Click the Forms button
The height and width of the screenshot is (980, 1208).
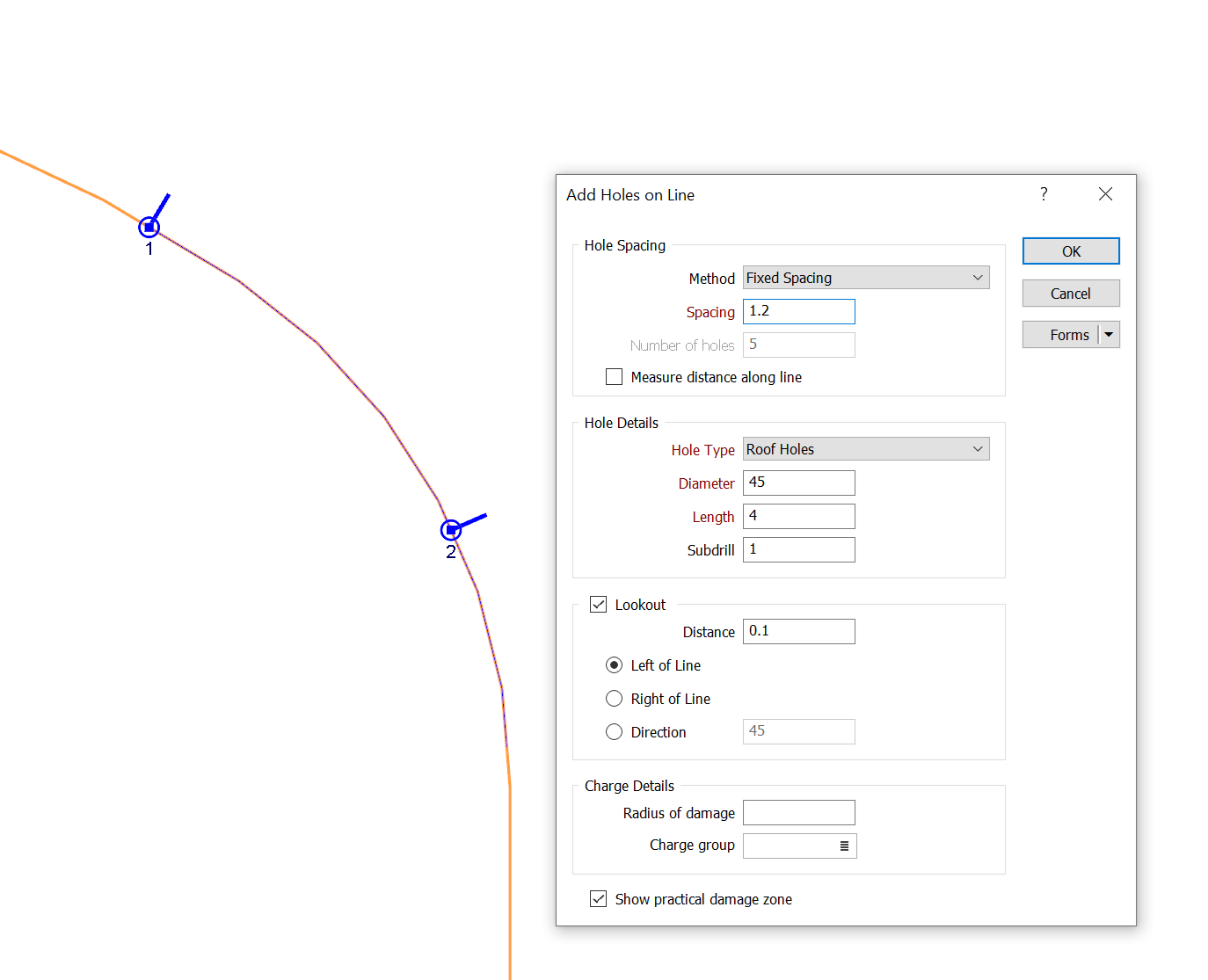tap(1066, 334)
